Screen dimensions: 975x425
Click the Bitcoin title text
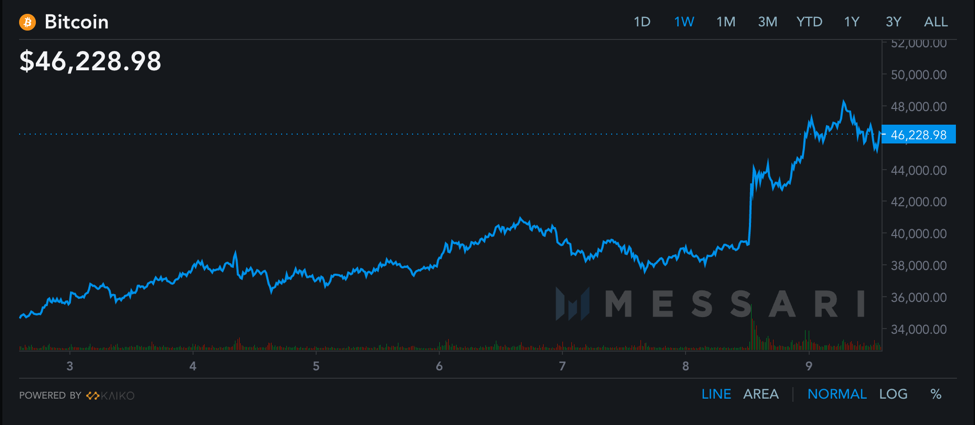(x=76, y=22)
